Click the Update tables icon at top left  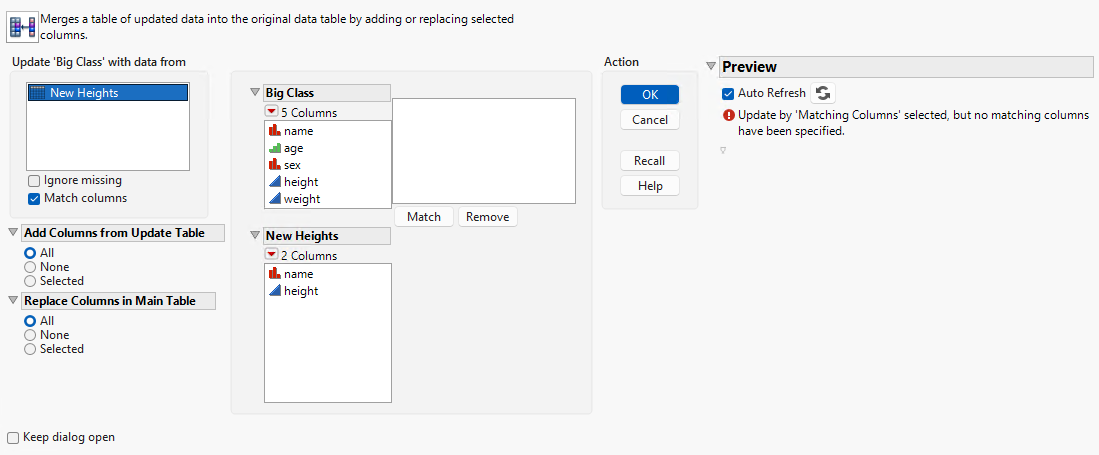[22, 26]
